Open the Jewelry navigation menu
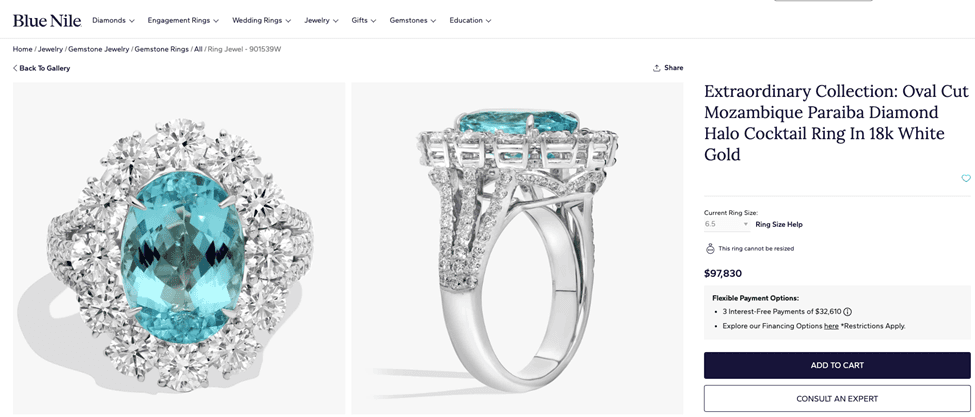This screenshot has height=417, width=975. click(x=321, y=21)
